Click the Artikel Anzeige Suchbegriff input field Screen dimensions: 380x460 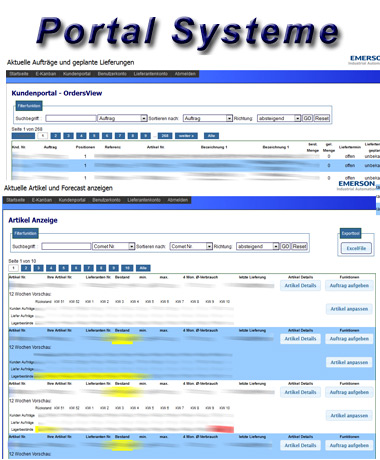tap(66, 246)
